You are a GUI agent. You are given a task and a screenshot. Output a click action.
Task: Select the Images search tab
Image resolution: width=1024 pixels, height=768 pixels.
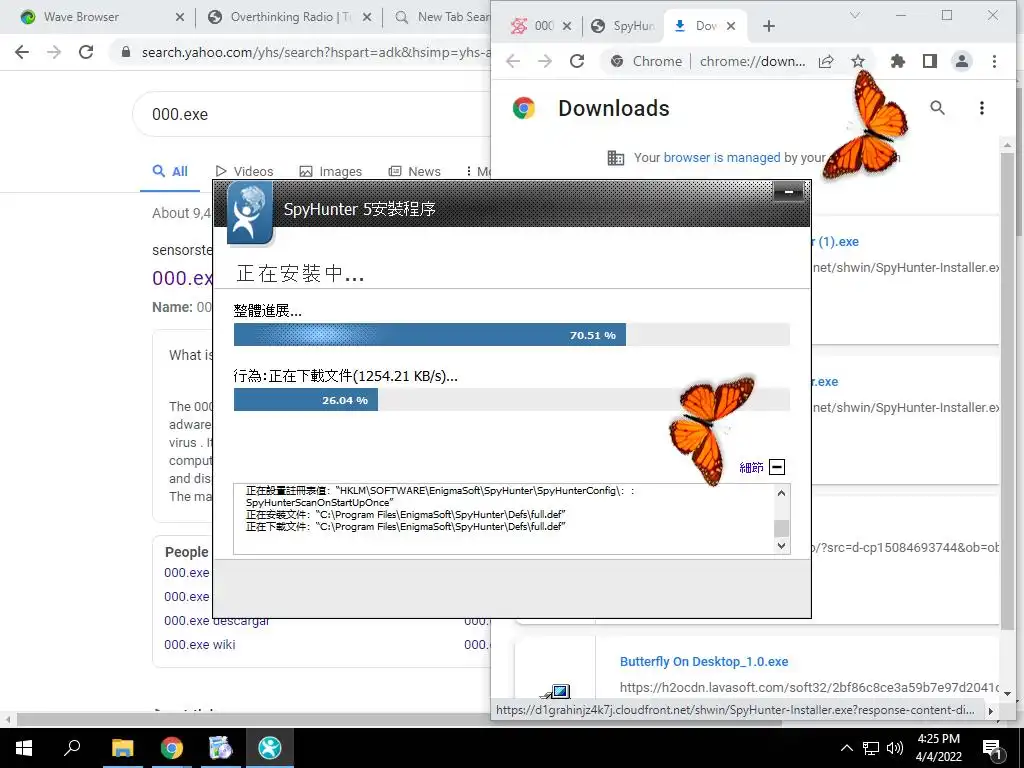coord(330,172)
